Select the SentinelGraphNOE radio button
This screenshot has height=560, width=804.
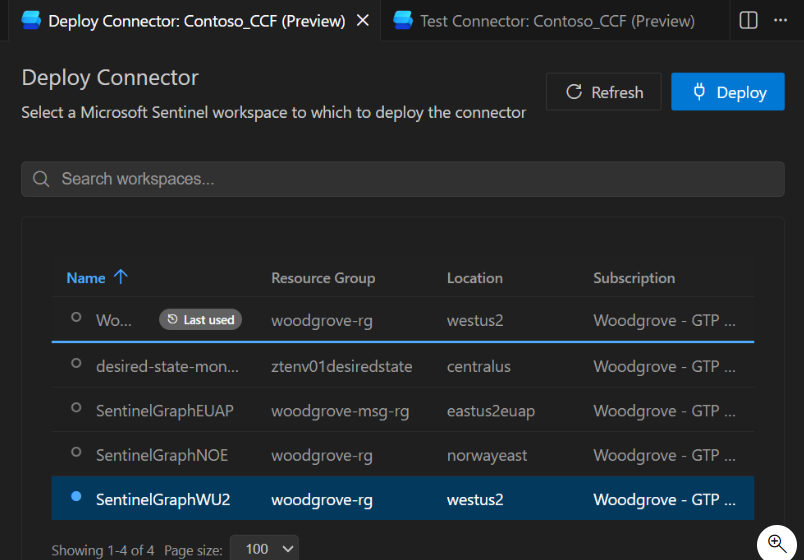point(76,453)
